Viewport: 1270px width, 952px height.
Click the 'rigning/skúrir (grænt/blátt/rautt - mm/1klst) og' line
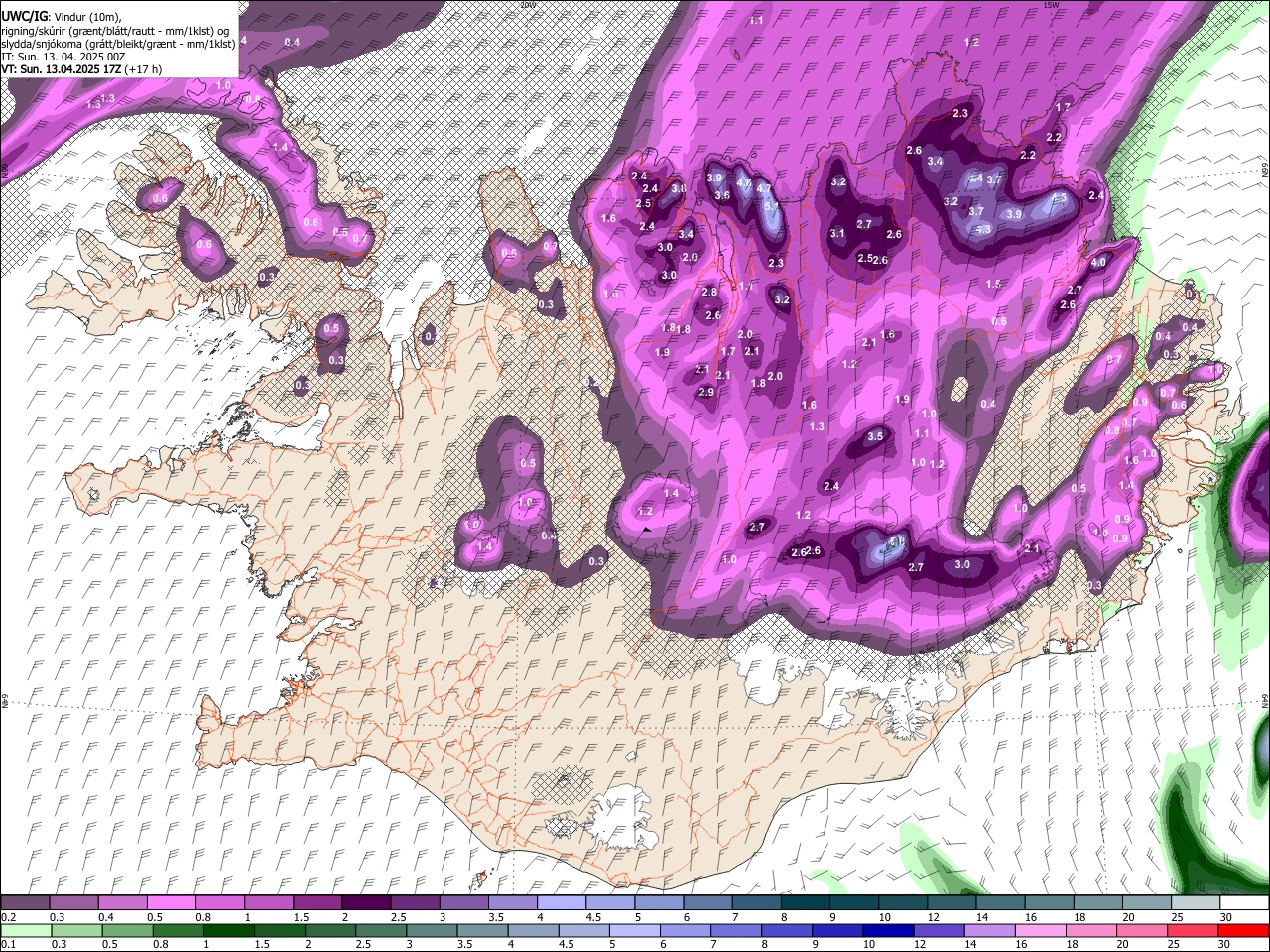[116, 31]
